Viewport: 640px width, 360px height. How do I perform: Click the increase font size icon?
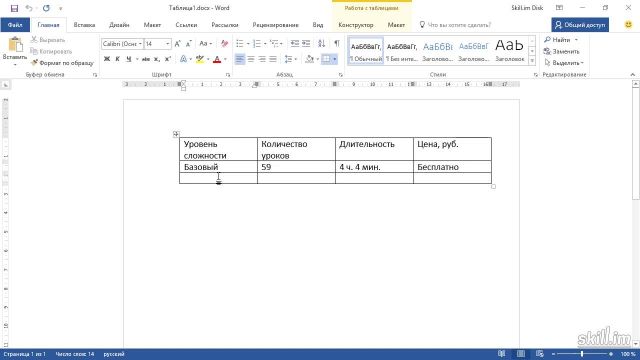178,43
